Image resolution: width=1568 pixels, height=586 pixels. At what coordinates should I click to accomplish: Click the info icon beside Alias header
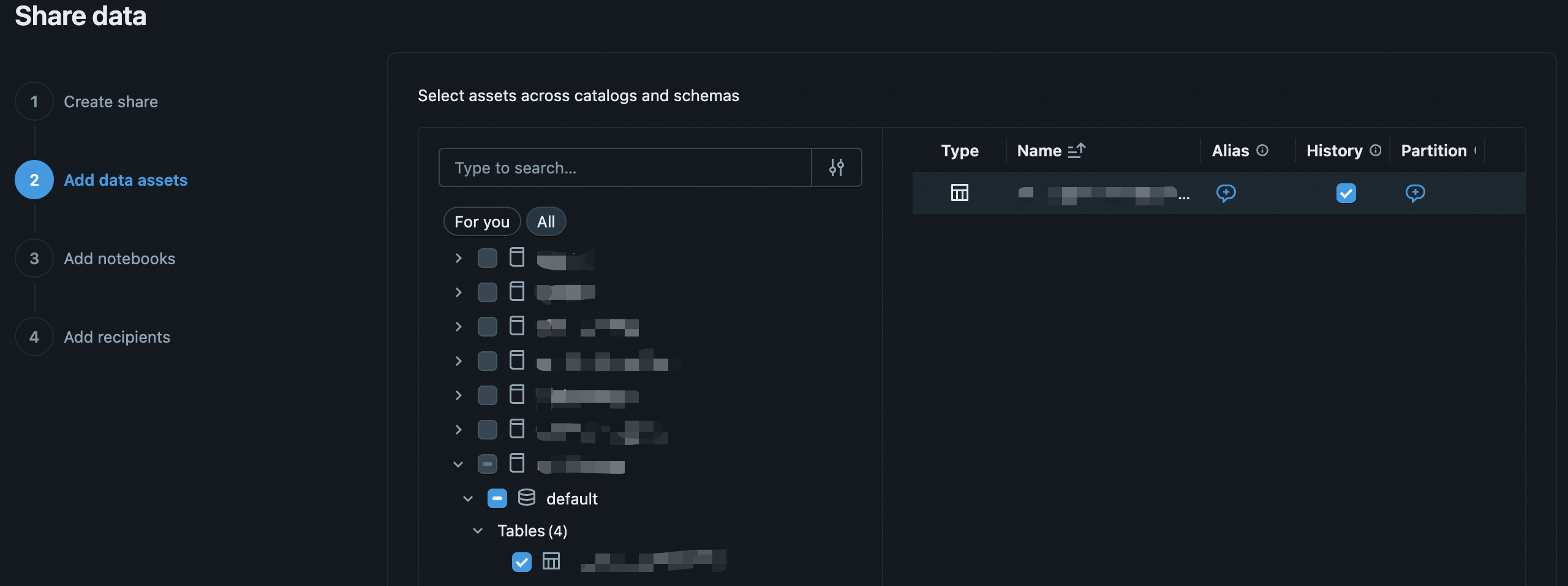[1262, 150]
